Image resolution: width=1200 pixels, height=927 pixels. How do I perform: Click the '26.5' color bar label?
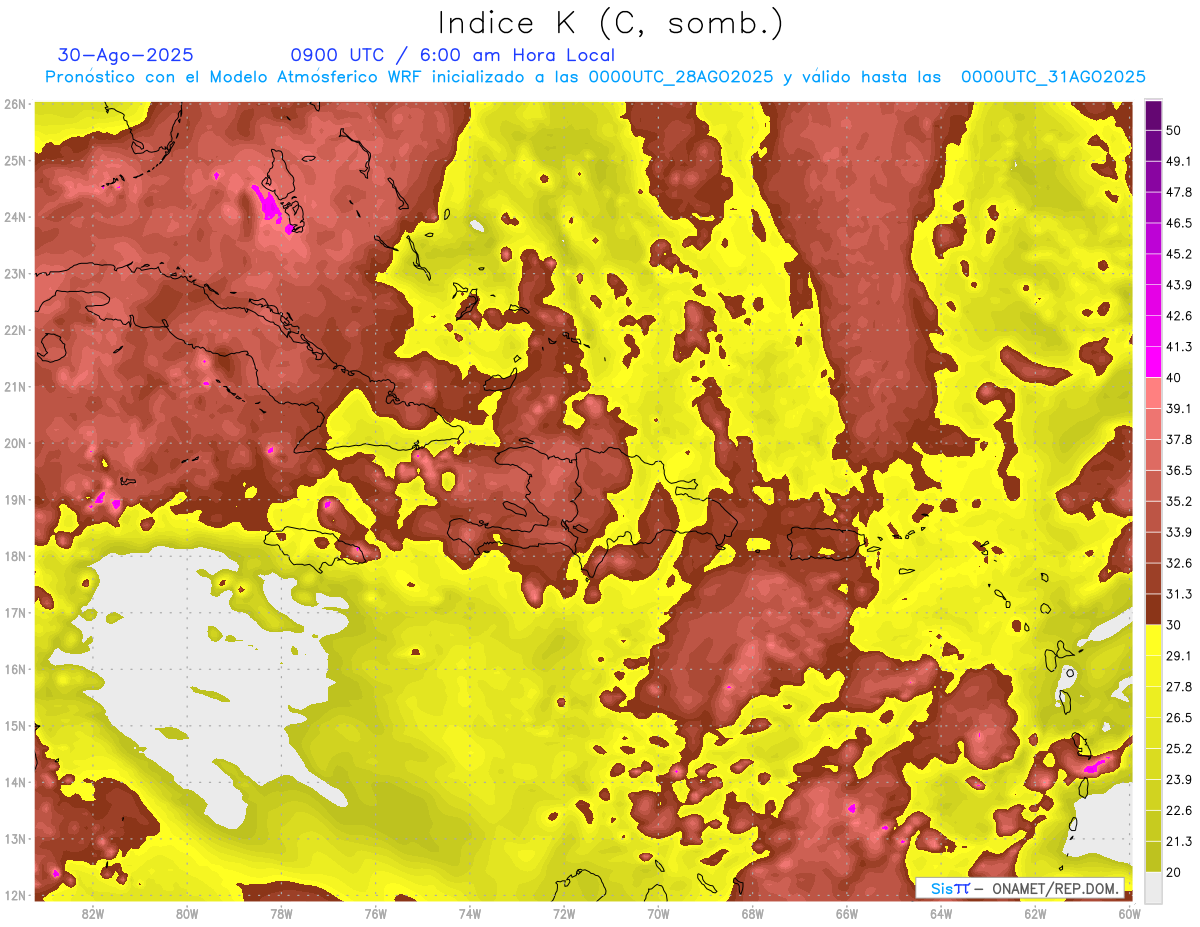(x=1178, y=718)
